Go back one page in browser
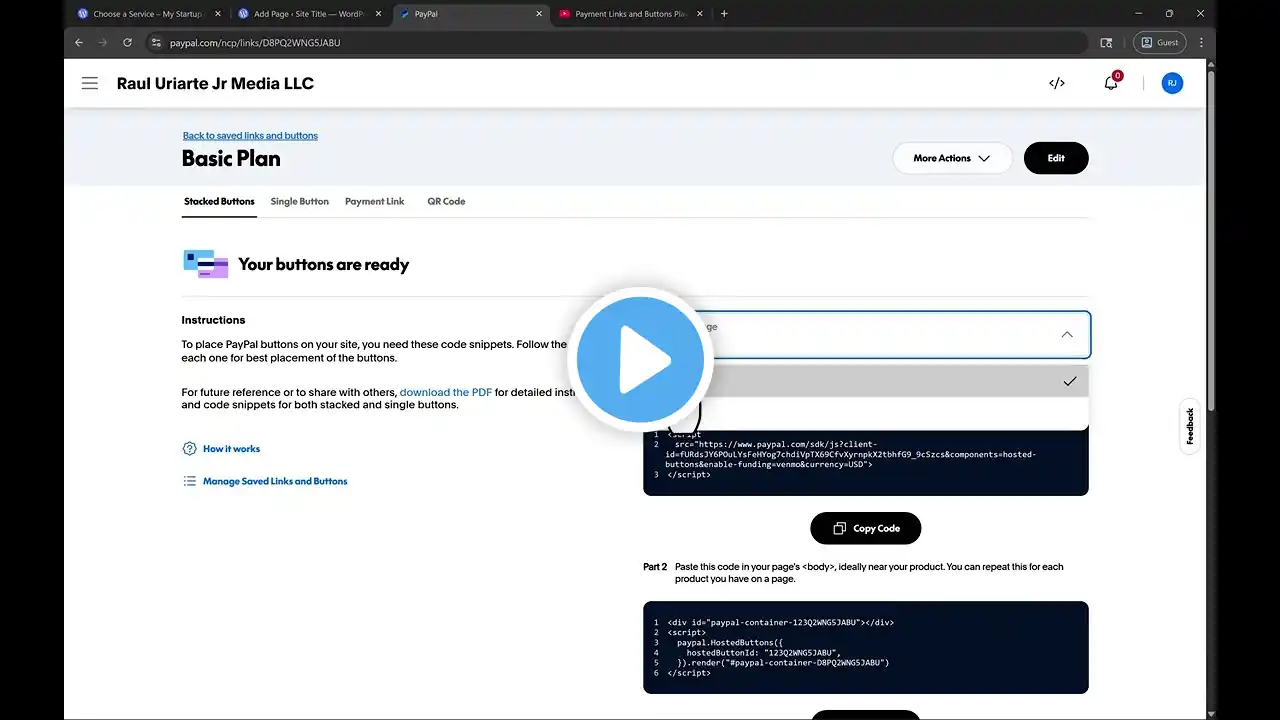The width and height of the screenshot is (1280, 720). (79, 43)
